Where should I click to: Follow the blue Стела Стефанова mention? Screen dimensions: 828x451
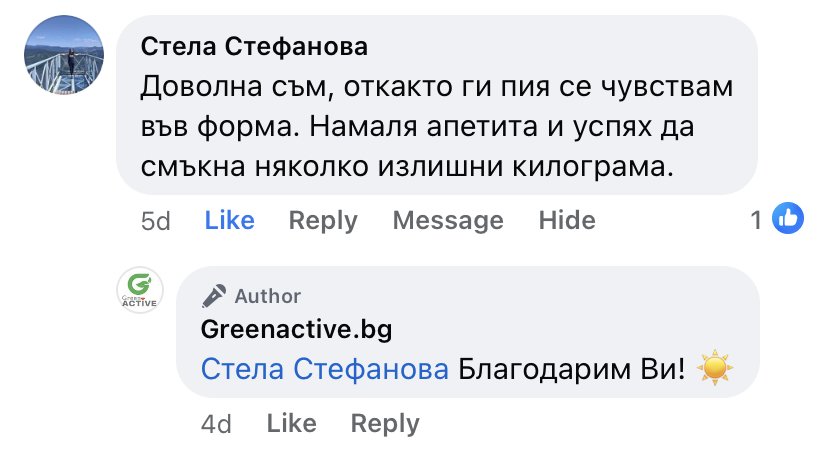click(325, 369)
